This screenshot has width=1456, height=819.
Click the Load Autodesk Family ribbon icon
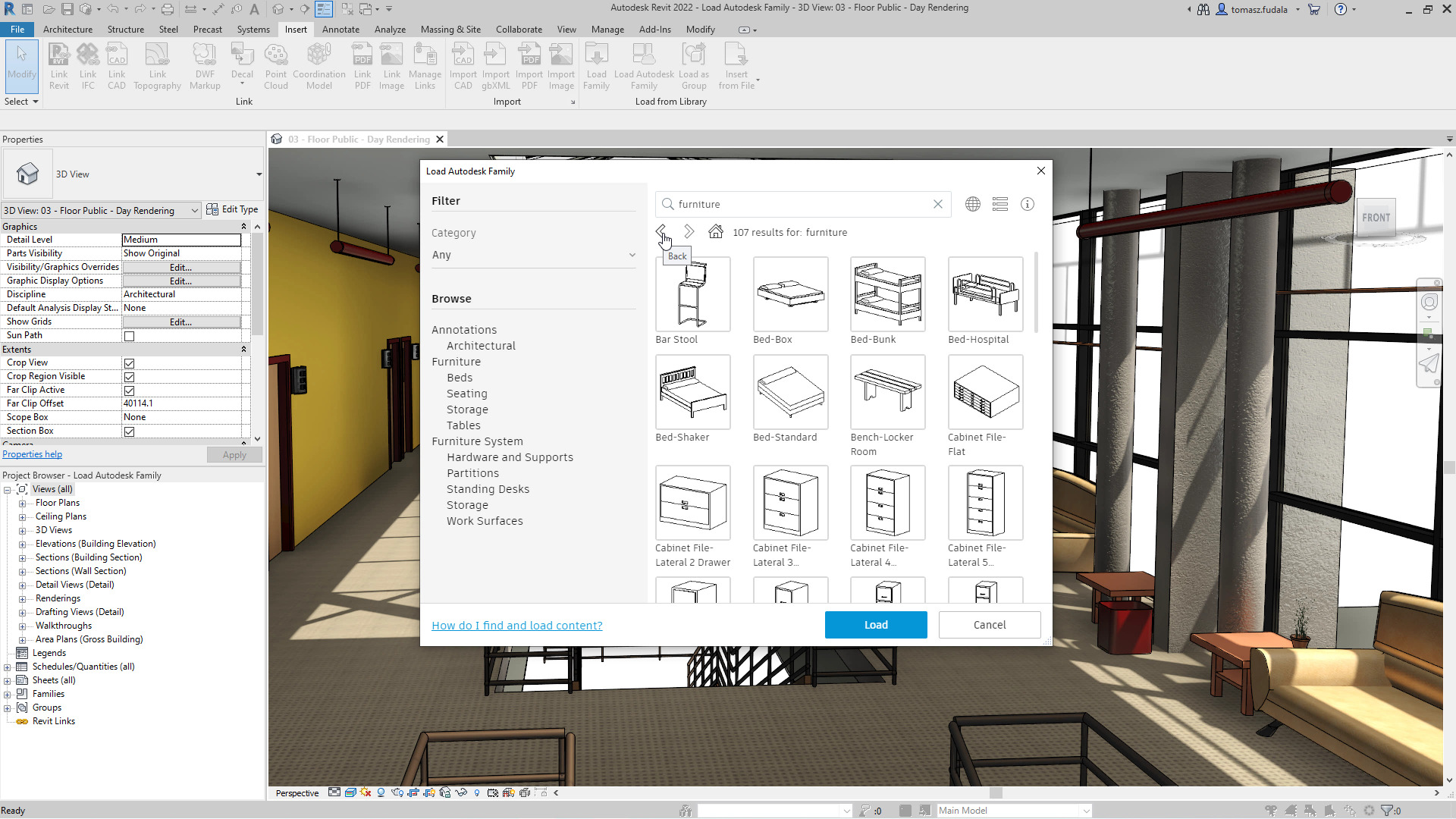(644, 66)
